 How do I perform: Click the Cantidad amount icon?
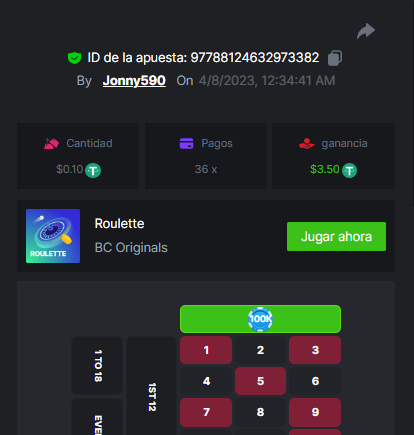[x=51, y=143]
